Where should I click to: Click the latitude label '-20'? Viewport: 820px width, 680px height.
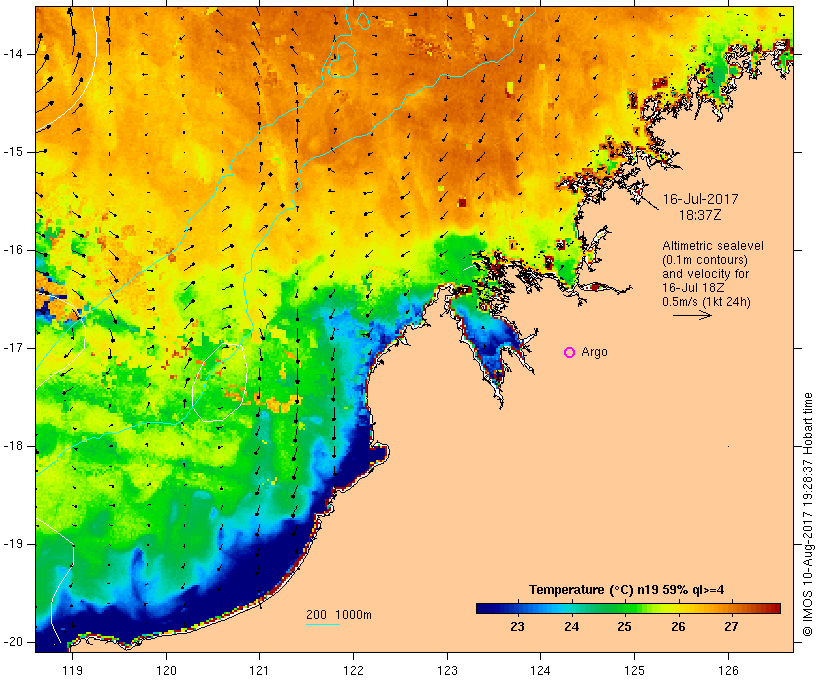click(13, 642)
